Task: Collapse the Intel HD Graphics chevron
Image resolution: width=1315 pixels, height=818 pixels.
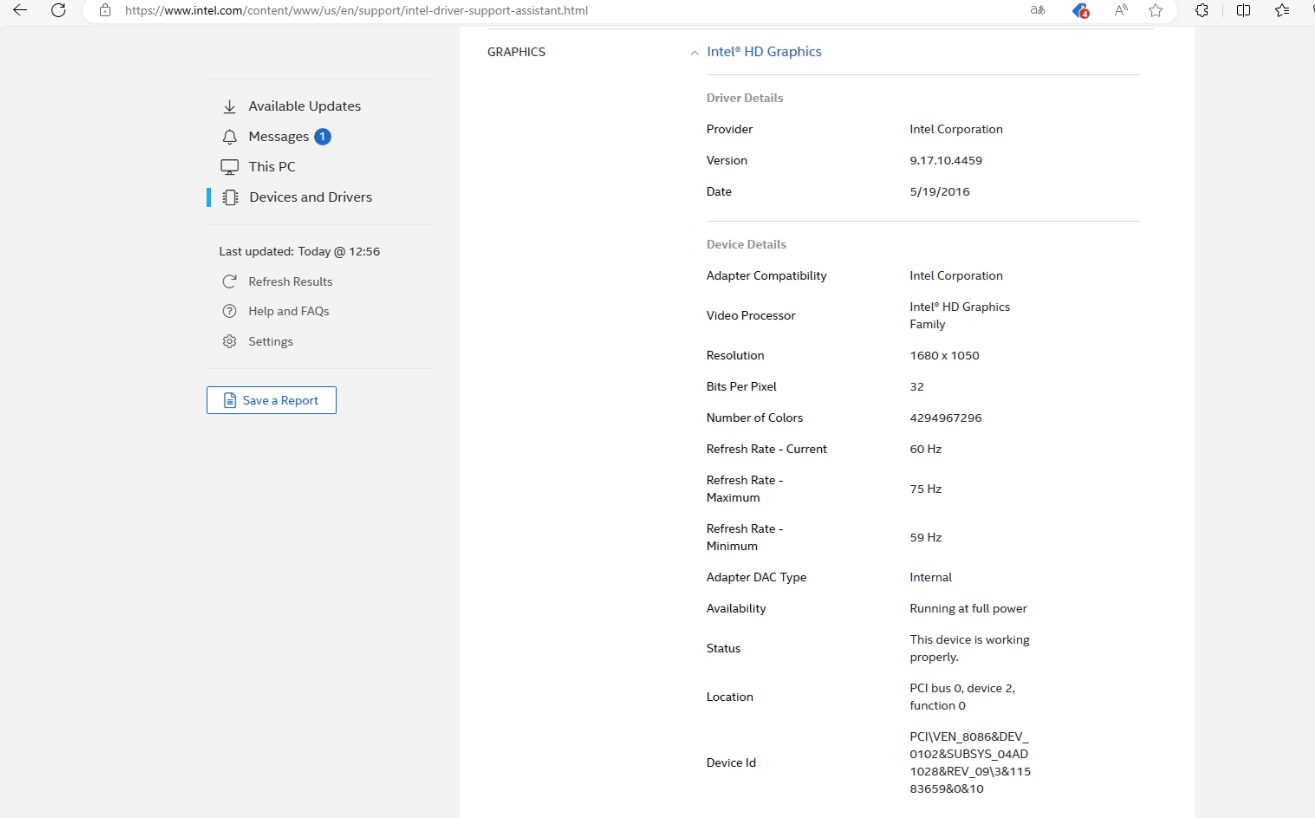Action: (694, 53)
